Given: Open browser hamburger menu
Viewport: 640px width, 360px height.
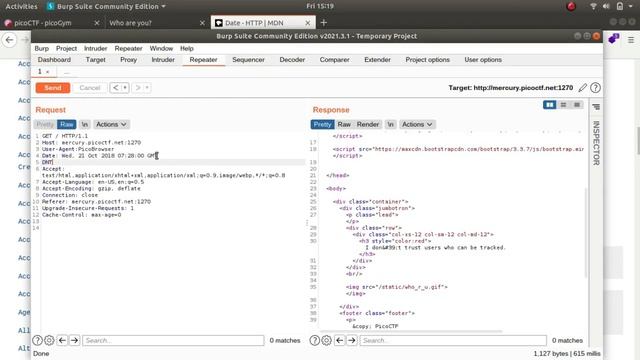Looking at the screenshot, I should 631,40.
